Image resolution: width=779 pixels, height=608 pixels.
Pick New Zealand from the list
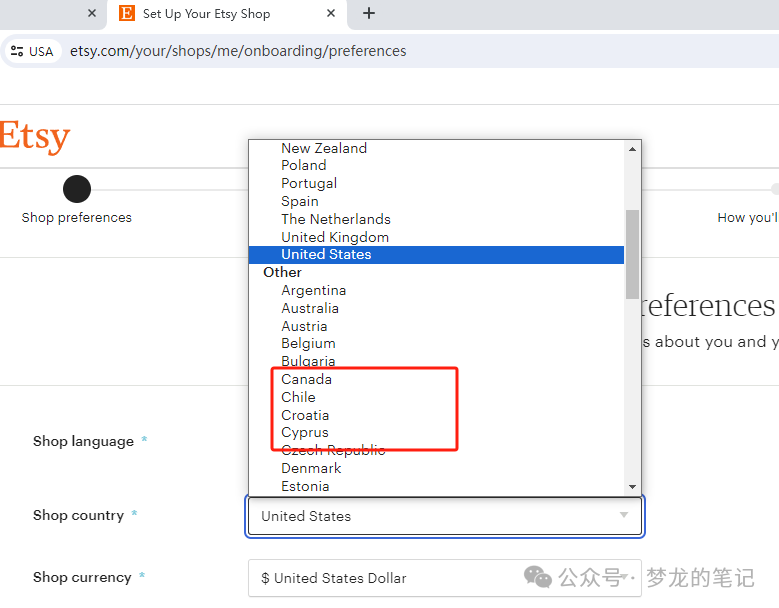pos(323,148)
